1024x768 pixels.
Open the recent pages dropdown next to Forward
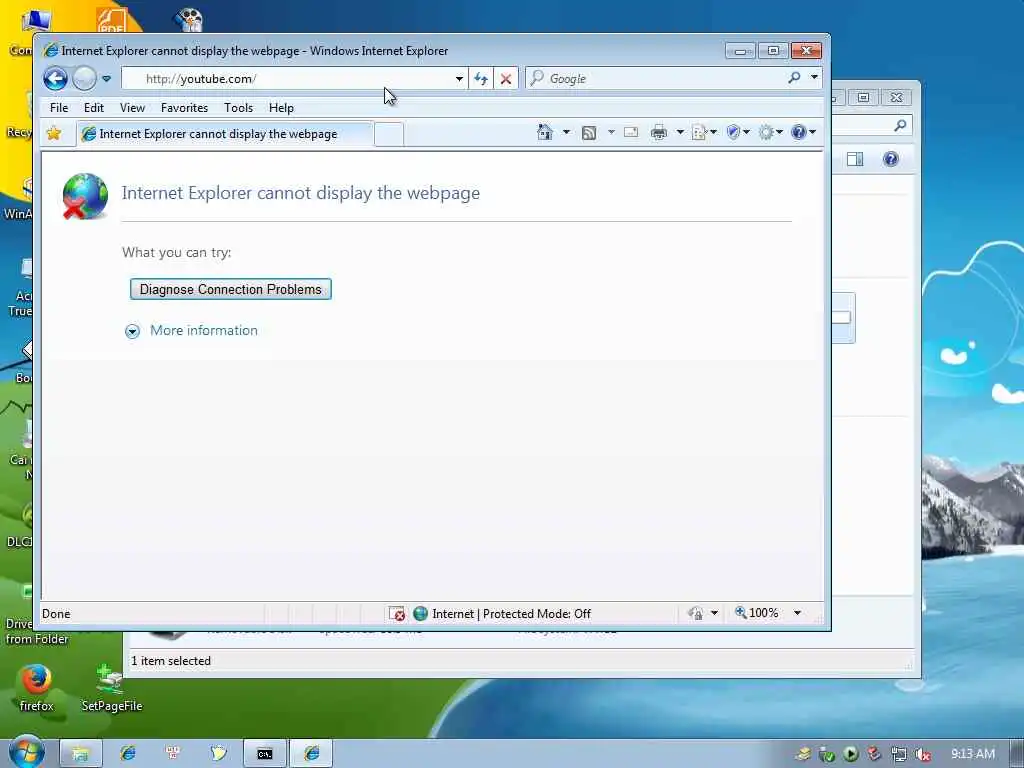[106, 79]
